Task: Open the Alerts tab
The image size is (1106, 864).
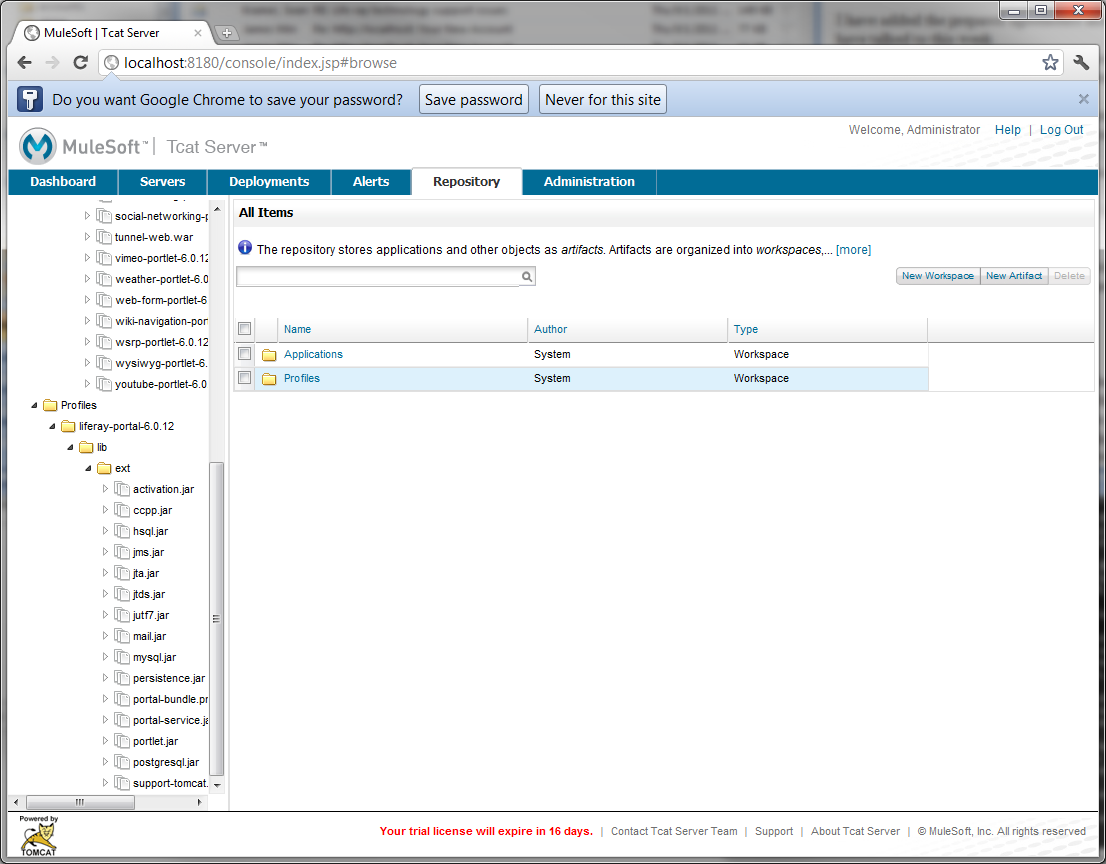Action: tap(371, 181)
